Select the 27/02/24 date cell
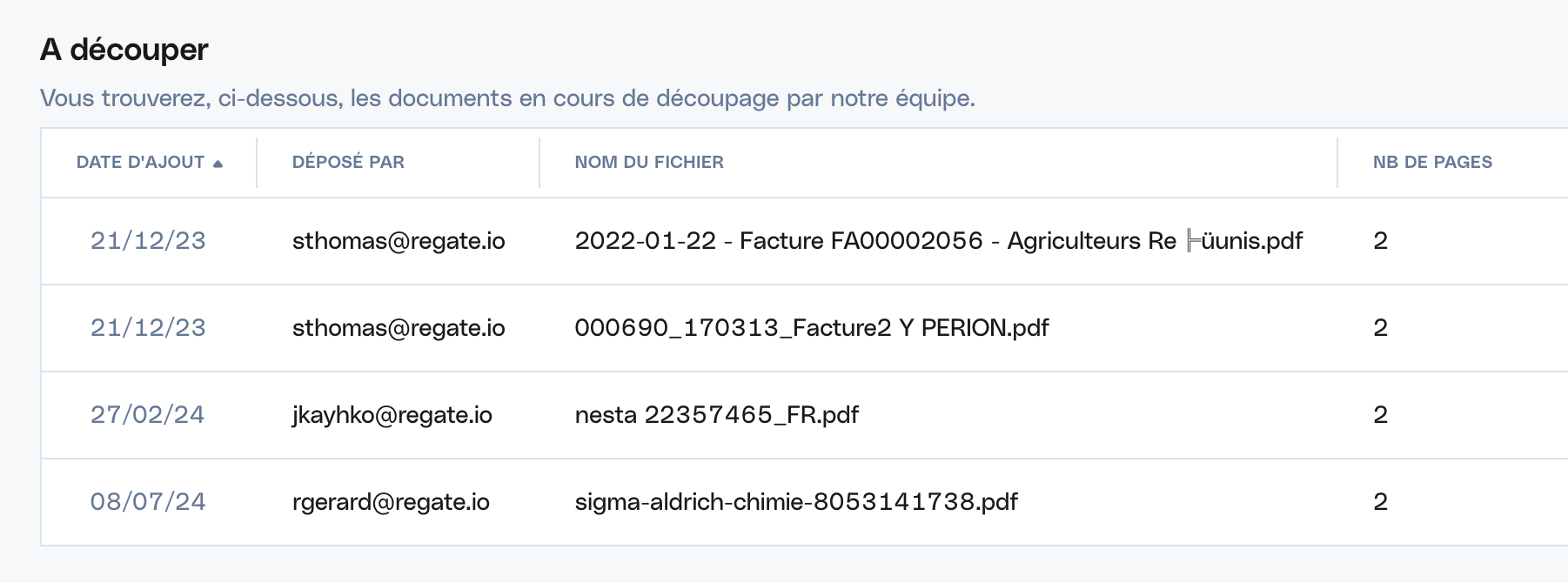 (148, 415)
